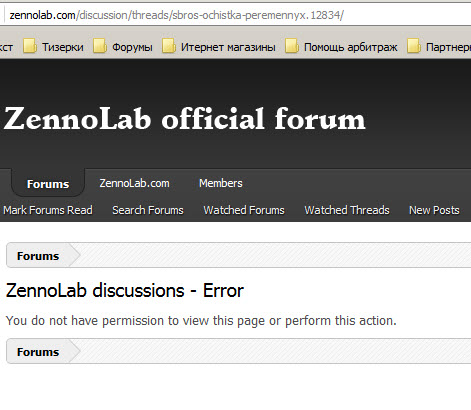Viewport: 471px width, 410px height.
Task: Click the ZennoLab official forum header title
Action: (x=184, y=118)
